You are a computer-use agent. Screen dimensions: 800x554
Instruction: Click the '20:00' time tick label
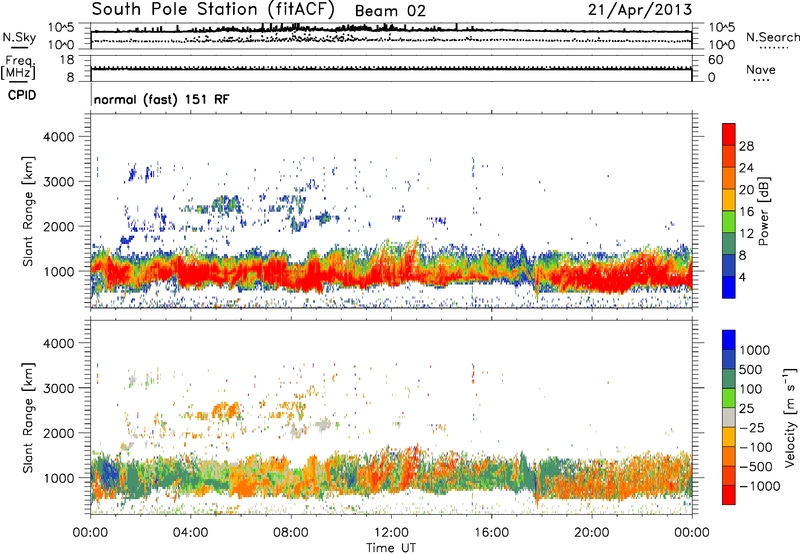(591, 533)
